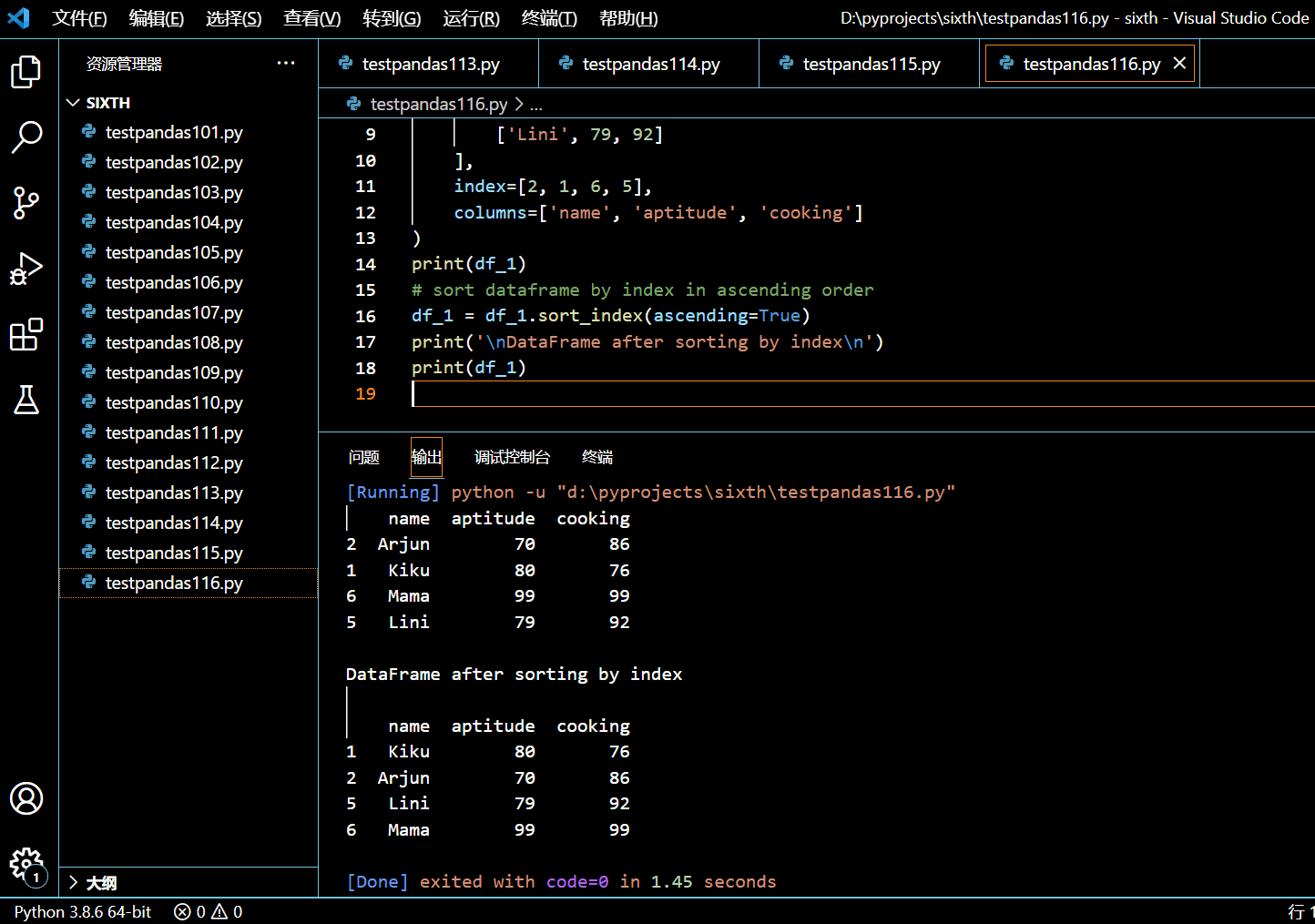Open the Explorer view in activity bar

(x=26, y=72)
